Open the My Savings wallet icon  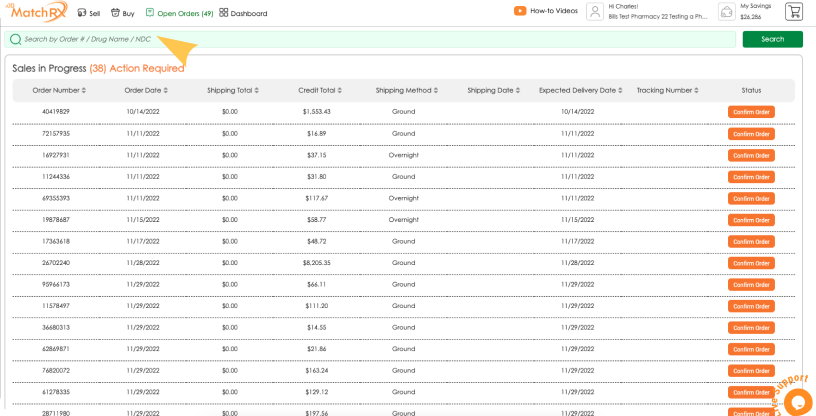725,12
